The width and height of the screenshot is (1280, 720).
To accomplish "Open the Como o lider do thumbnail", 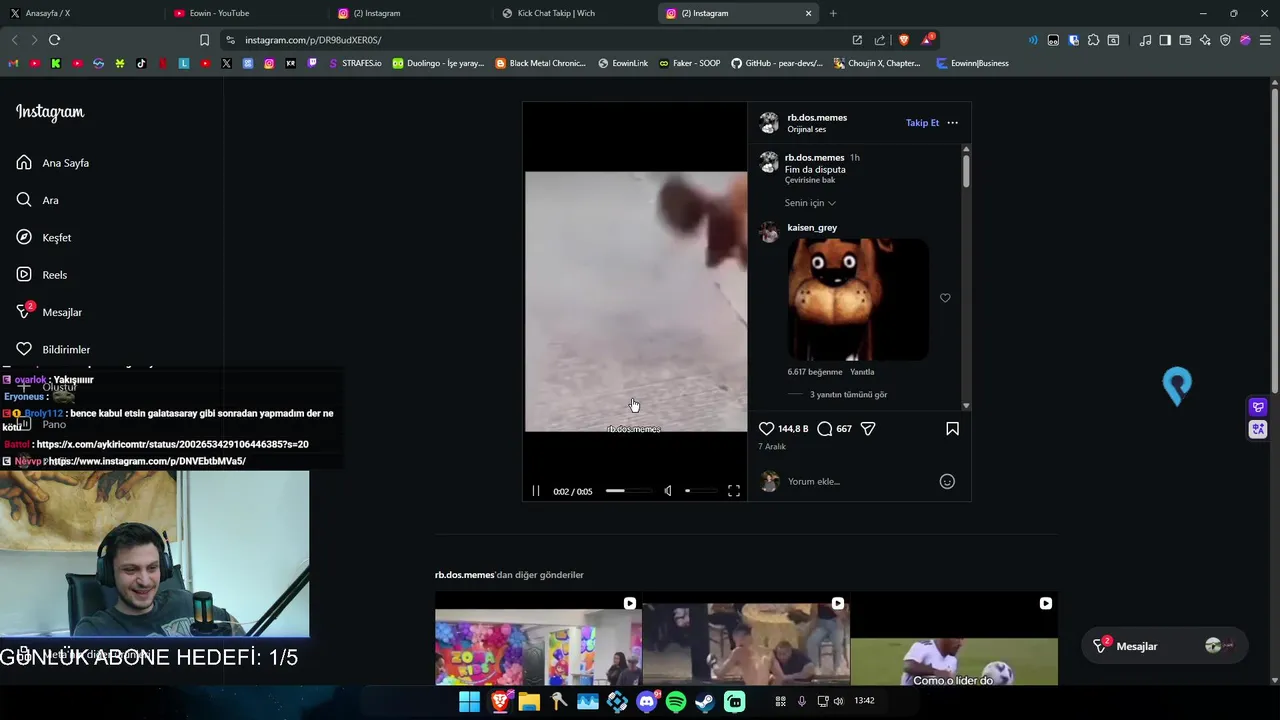I will (x=954, y=640).
